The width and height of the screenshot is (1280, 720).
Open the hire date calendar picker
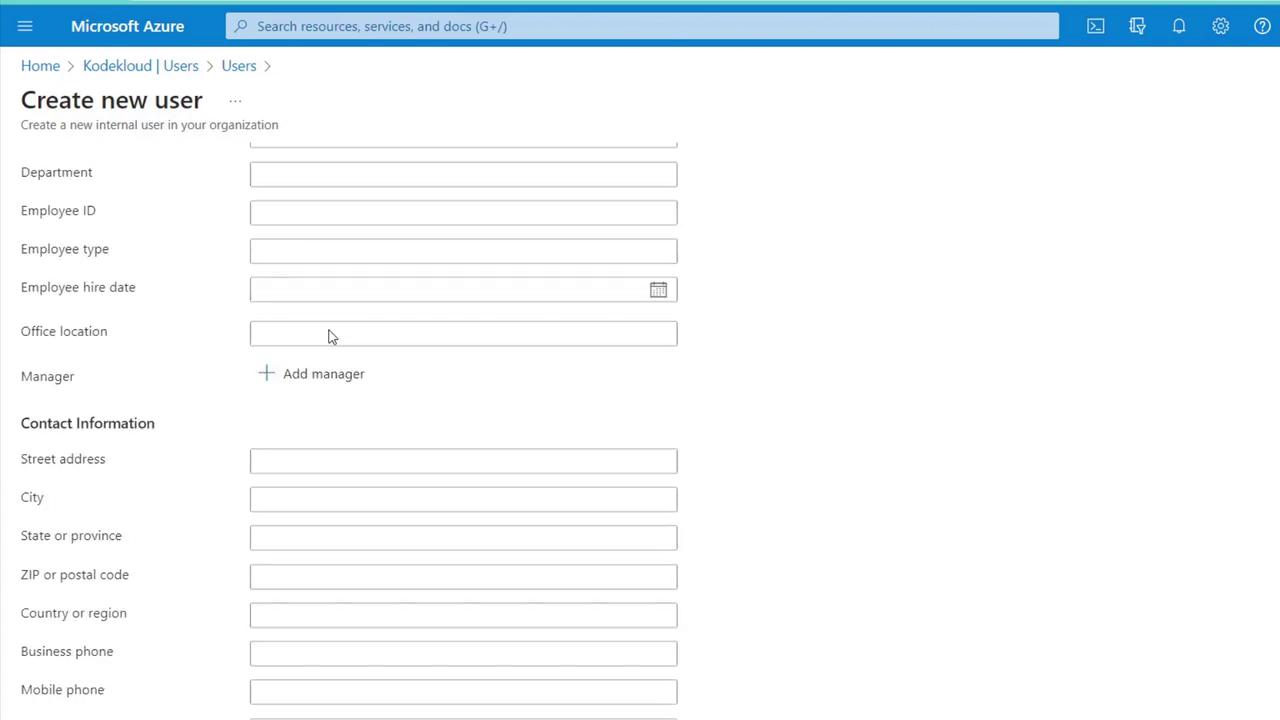point(658,289)
